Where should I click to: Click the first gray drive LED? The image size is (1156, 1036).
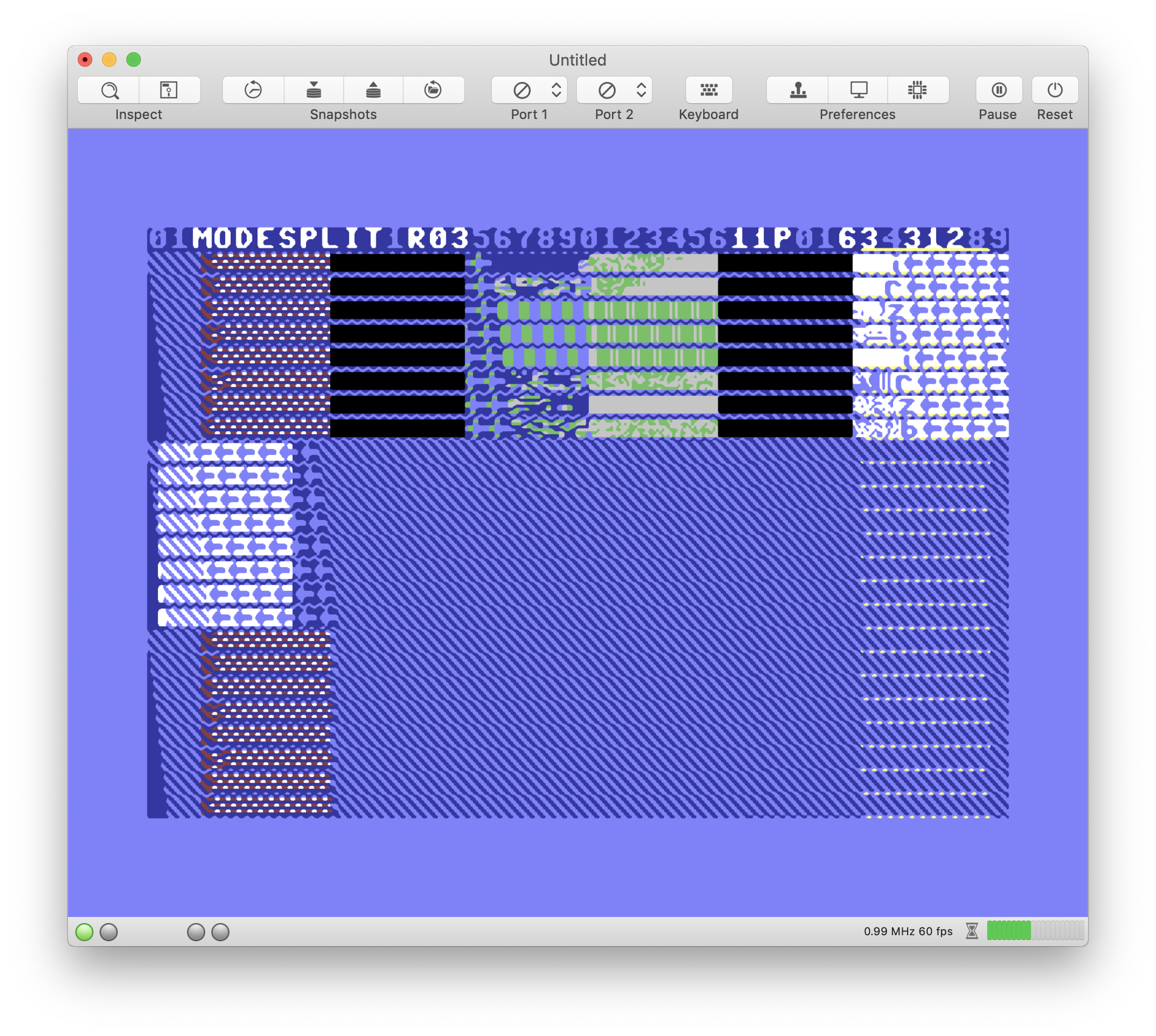pyautogui.click(x=109, y=932)
